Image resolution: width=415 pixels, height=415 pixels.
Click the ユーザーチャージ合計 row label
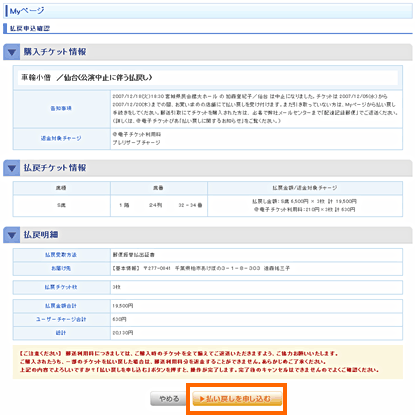61,319
